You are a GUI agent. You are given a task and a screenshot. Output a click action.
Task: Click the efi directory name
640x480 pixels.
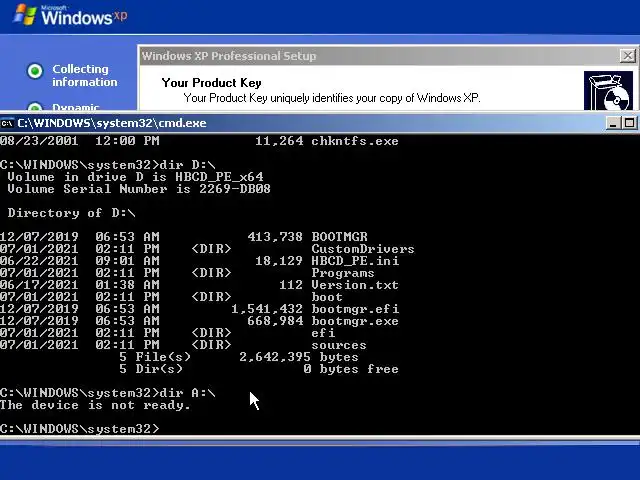click(323, 333)
